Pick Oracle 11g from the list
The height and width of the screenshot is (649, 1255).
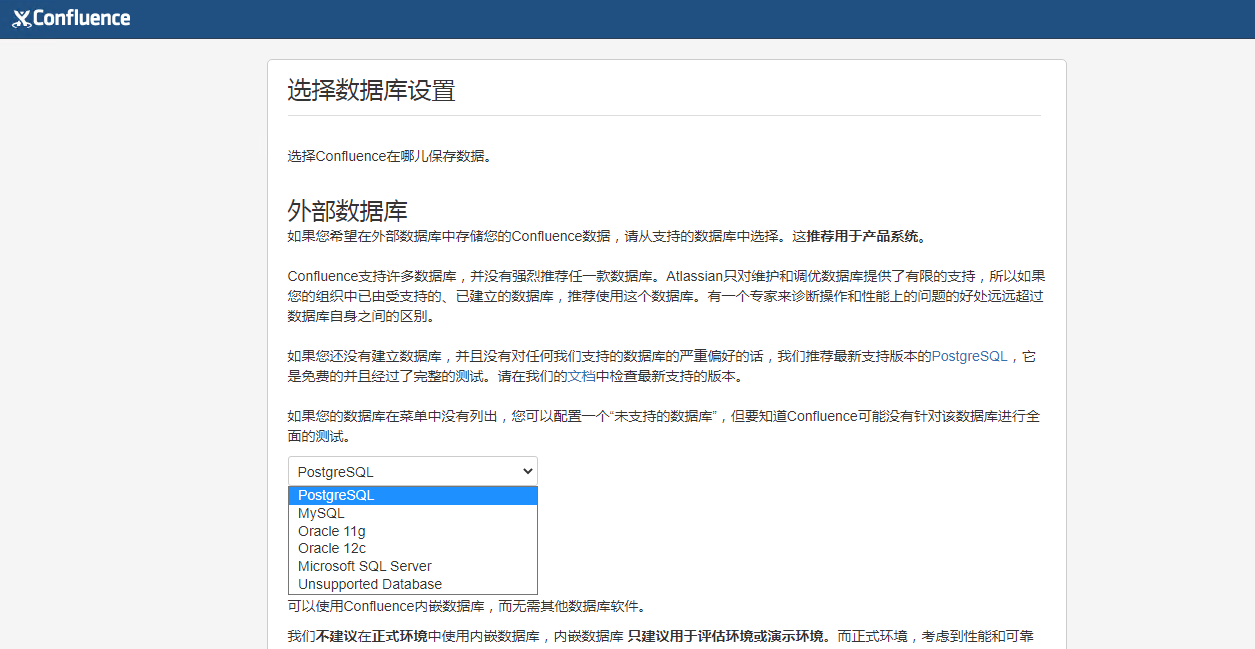[413, 531]
